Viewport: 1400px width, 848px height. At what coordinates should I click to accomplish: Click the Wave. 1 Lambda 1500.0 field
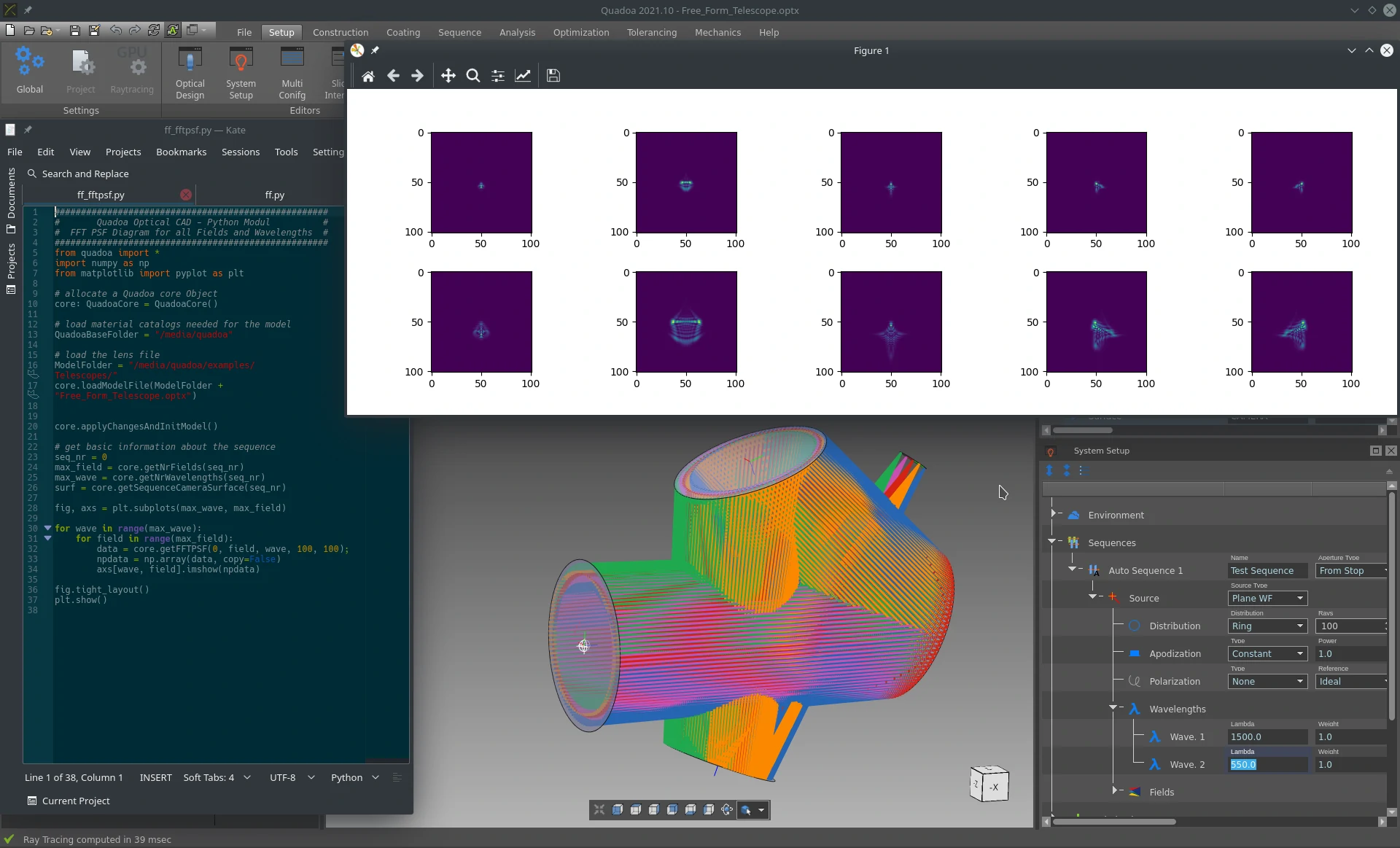click(1267, 737)
